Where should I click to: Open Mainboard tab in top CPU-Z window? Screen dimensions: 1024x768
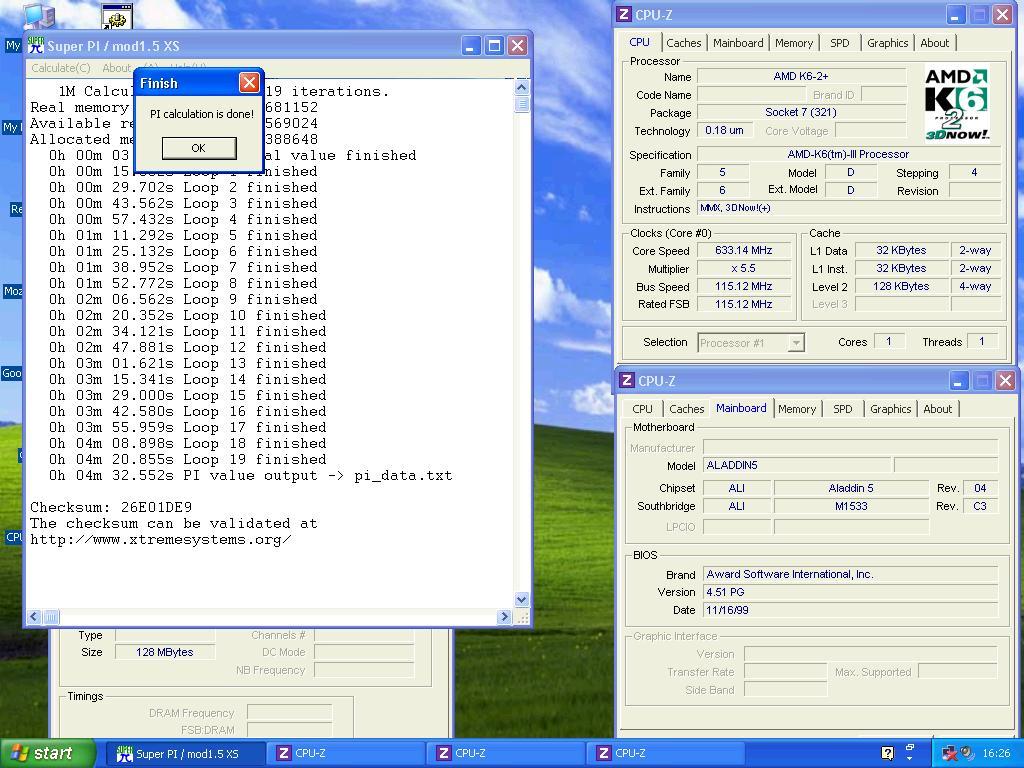[x=738, y=43]
